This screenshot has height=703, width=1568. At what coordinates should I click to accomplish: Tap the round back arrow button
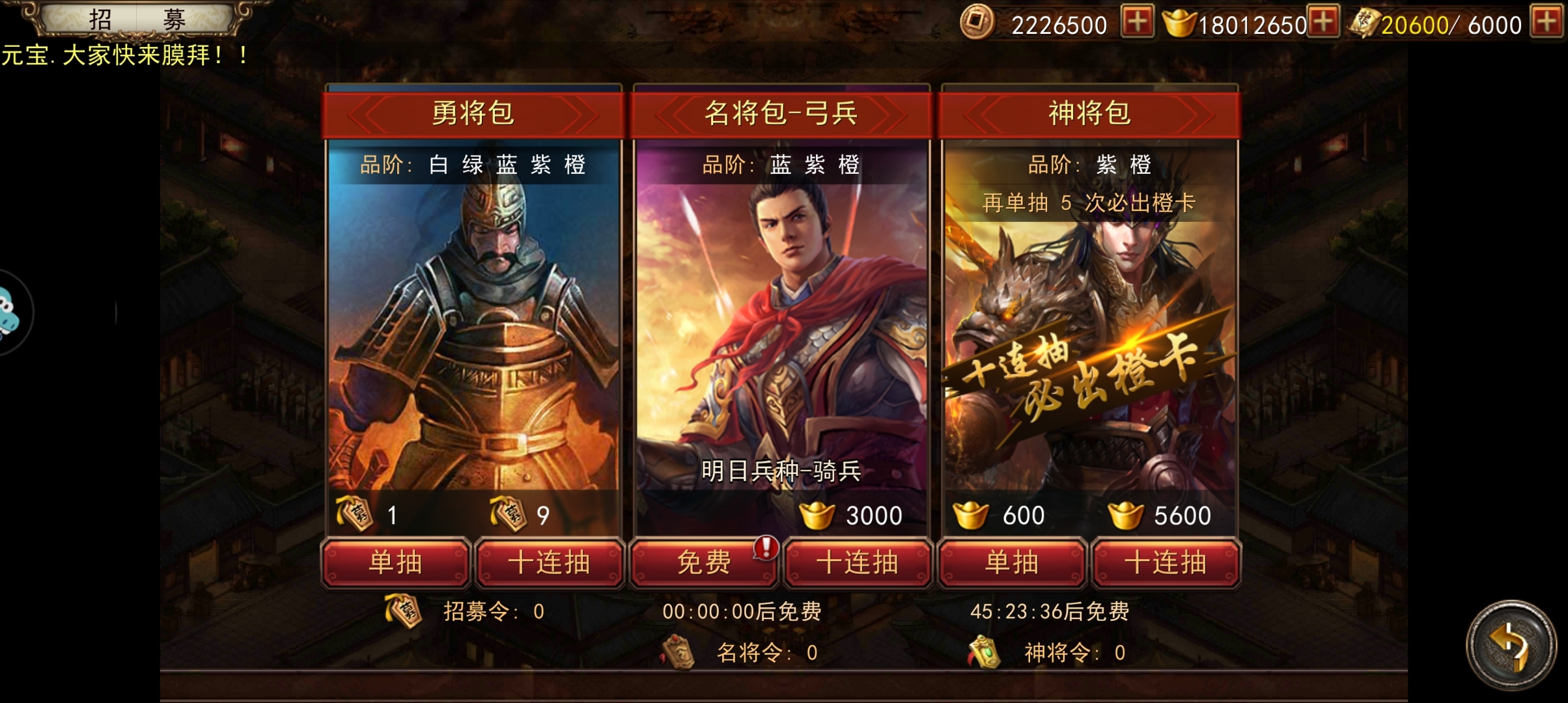point(1511,645)
